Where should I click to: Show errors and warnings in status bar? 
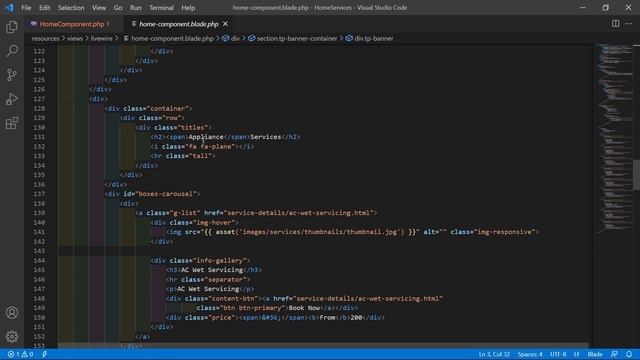(20, 354)
